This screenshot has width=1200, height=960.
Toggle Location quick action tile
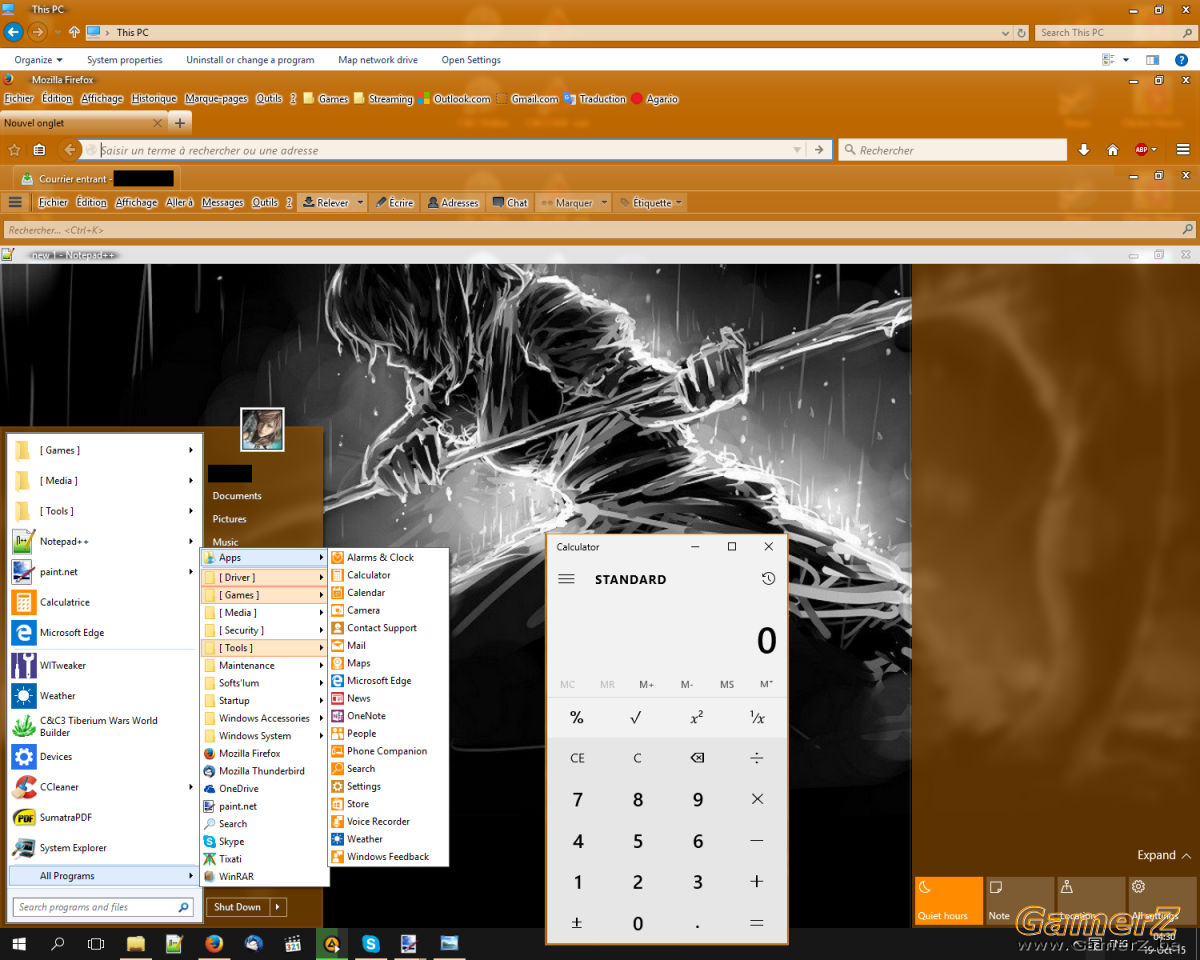(1091, 901)
